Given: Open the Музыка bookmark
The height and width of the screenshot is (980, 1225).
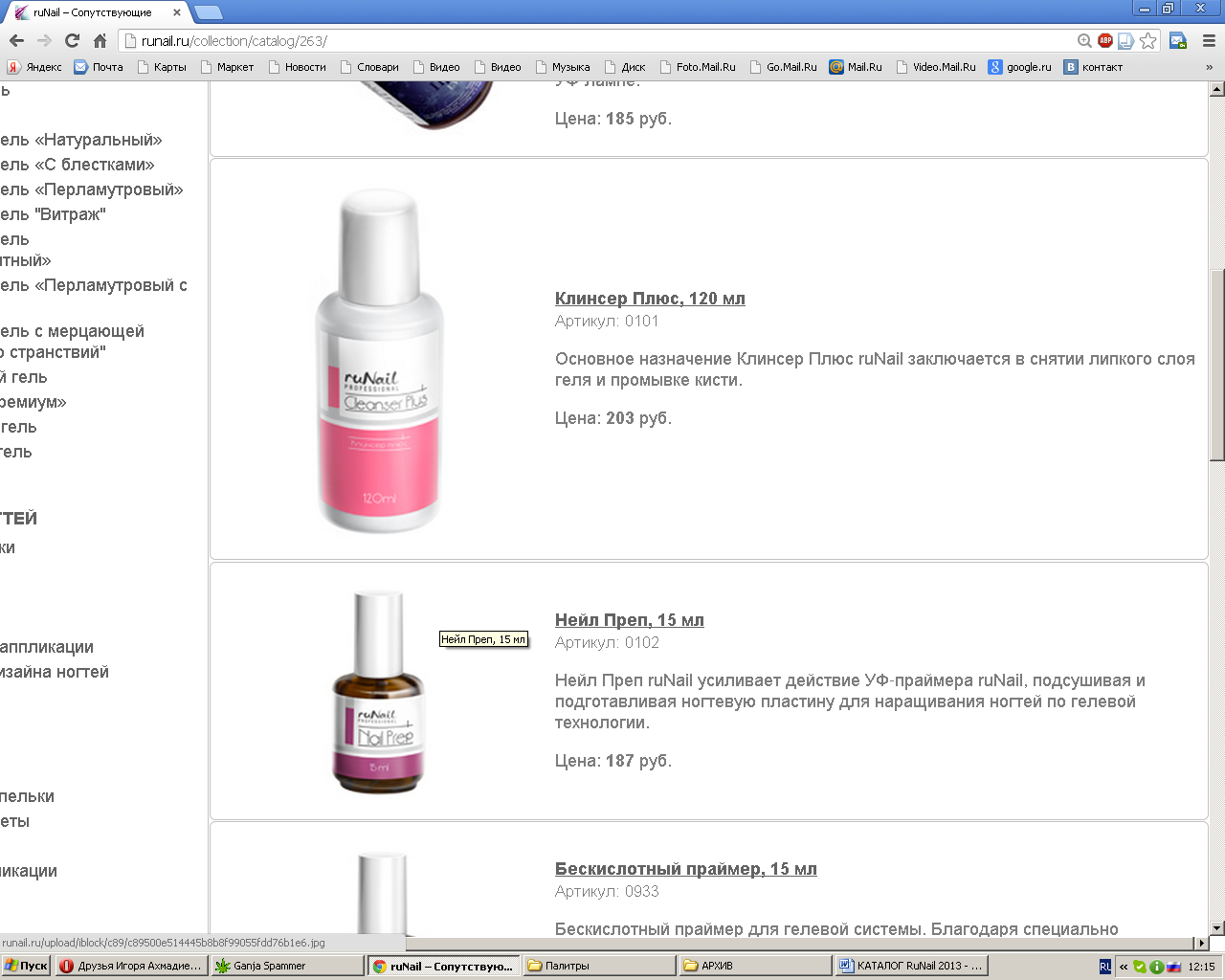Looking at the screenshot, I should 563,67.
